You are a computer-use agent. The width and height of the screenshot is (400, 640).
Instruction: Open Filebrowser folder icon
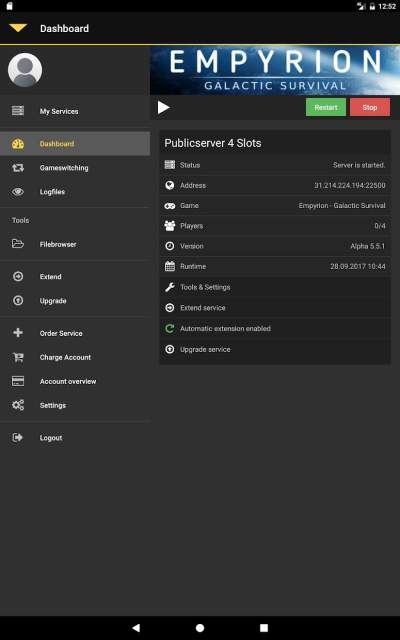18,244
